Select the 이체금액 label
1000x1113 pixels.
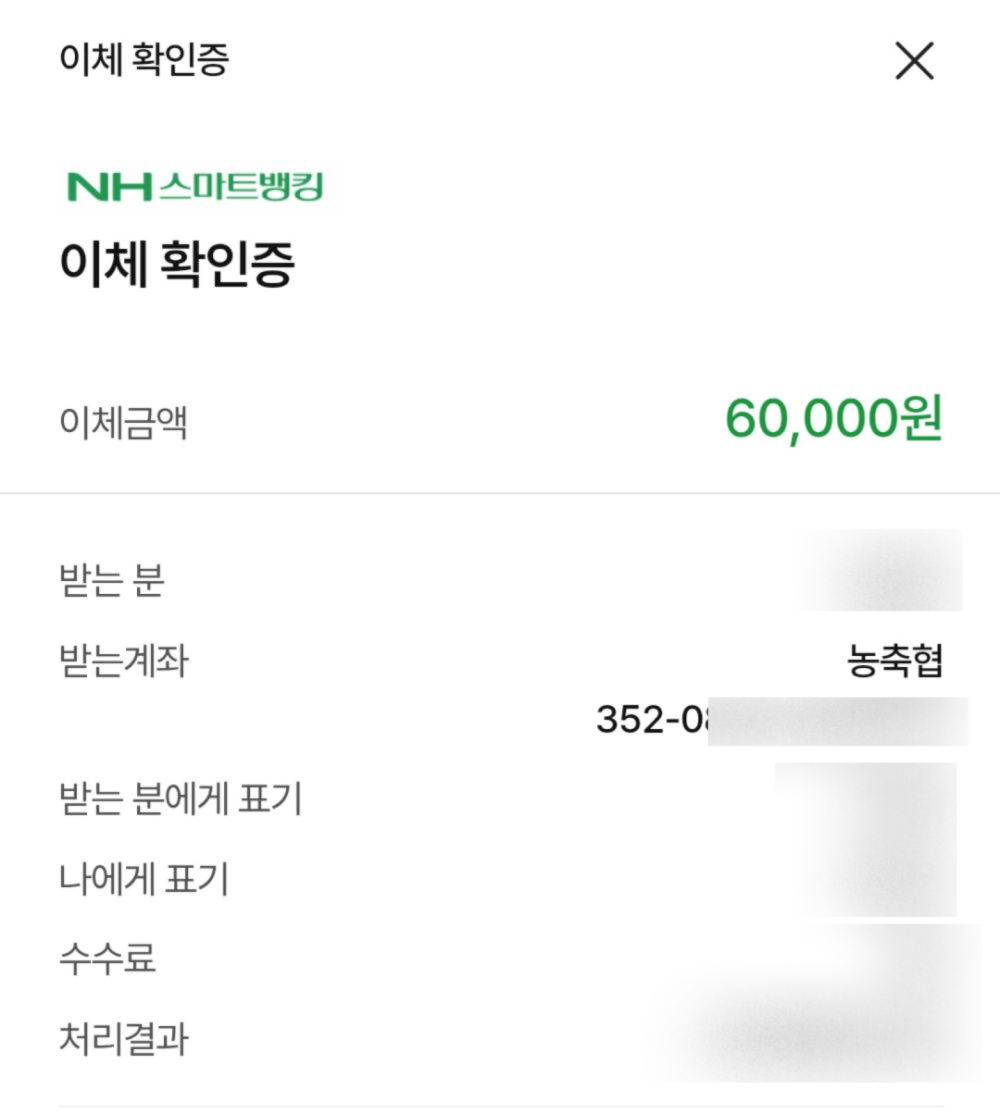click(123, 423)
